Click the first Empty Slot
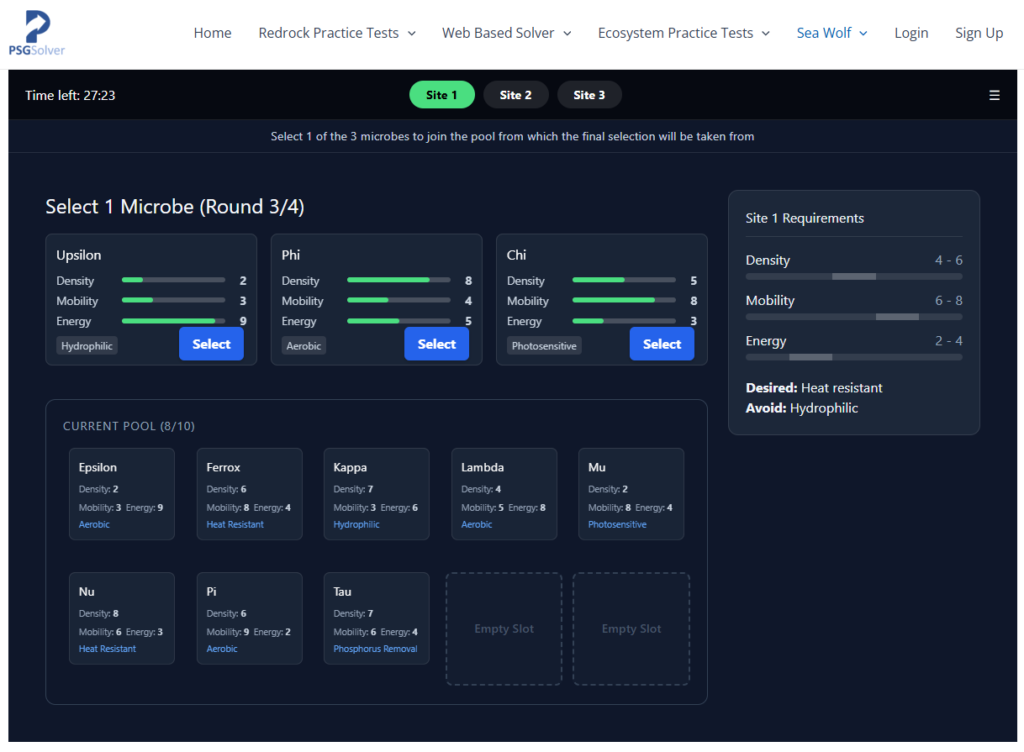Screen dimensions: 1024x752 click(x=504, y=629)
